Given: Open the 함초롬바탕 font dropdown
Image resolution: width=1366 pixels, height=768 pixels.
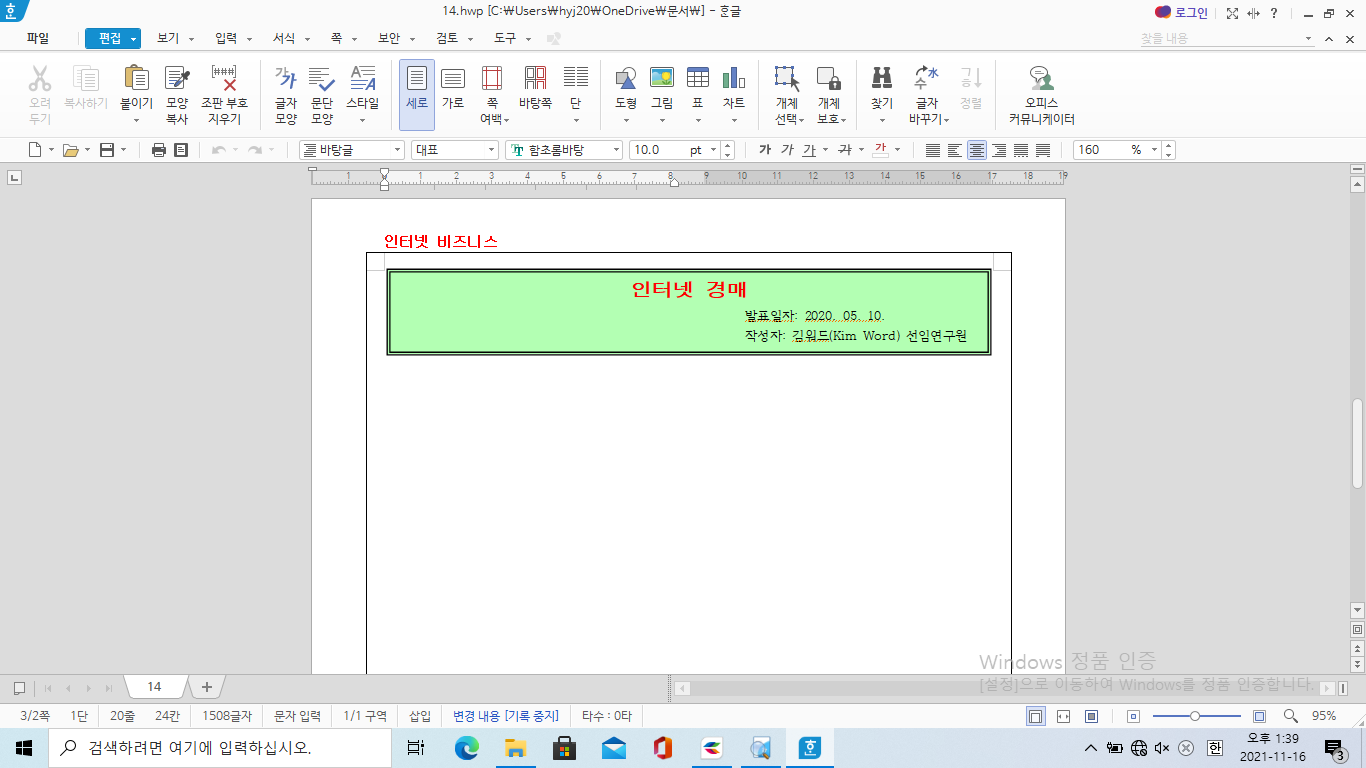Looking at the screenshot, I should click(616, 150).
